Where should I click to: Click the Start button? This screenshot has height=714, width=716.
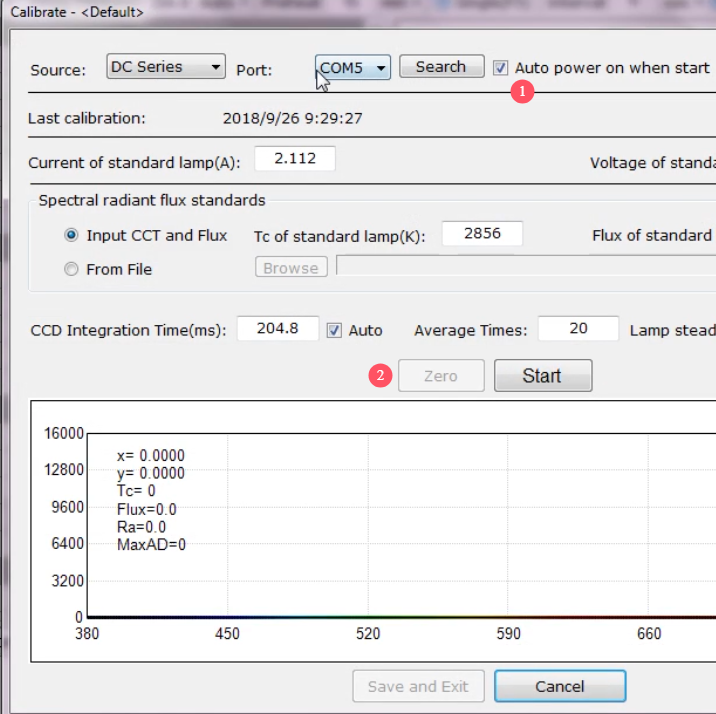pos(543,376)
